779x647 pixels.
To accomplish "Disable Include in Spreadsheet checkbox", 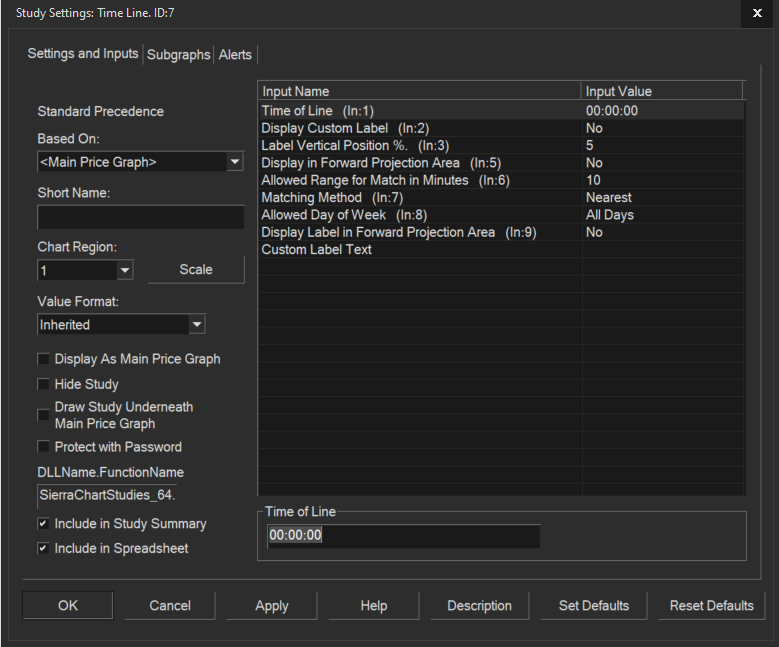I will (x=43, y=548).
